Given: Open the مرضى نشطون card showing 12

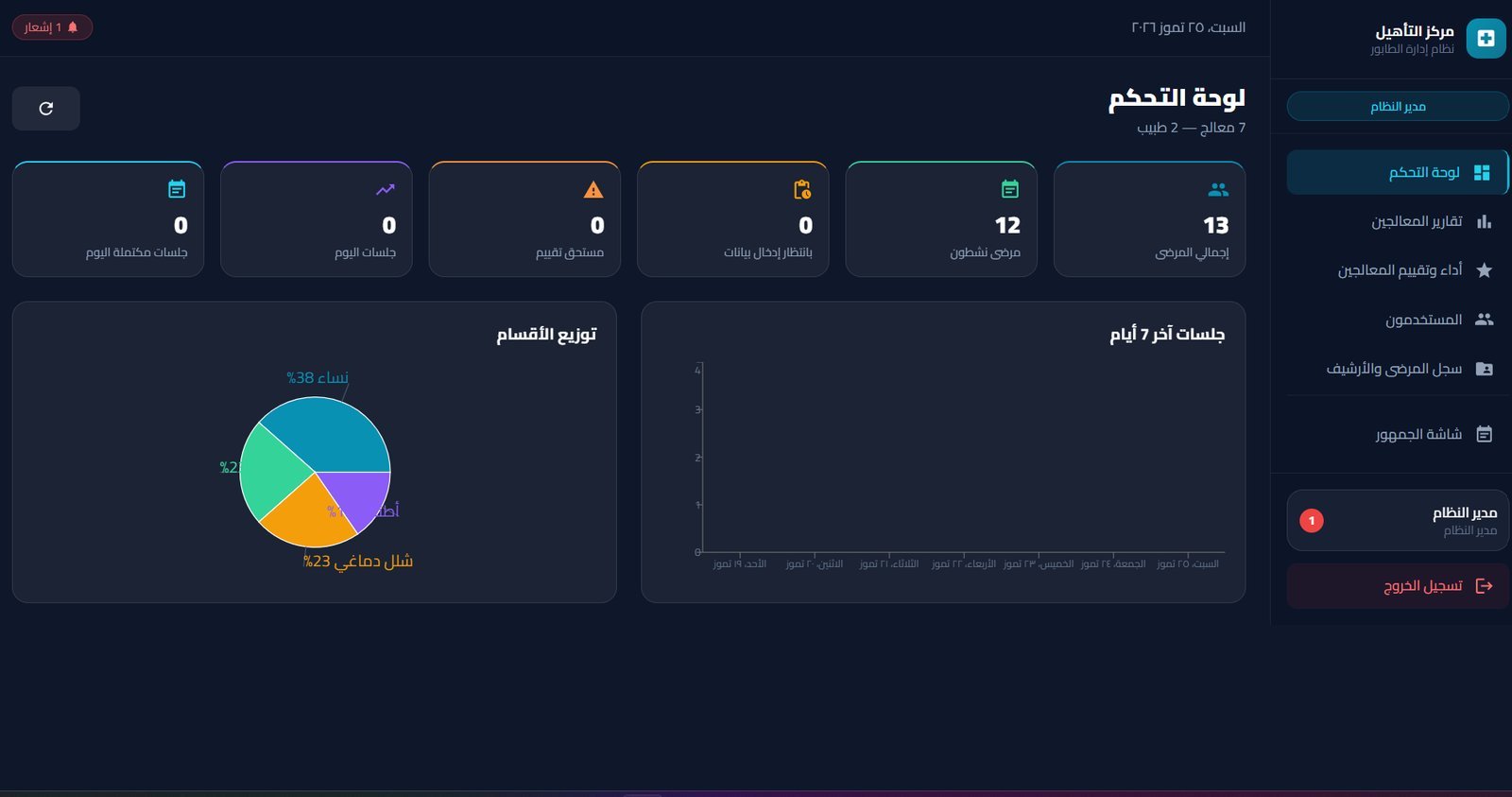Looking at the screenshot, I should (941, 219).
